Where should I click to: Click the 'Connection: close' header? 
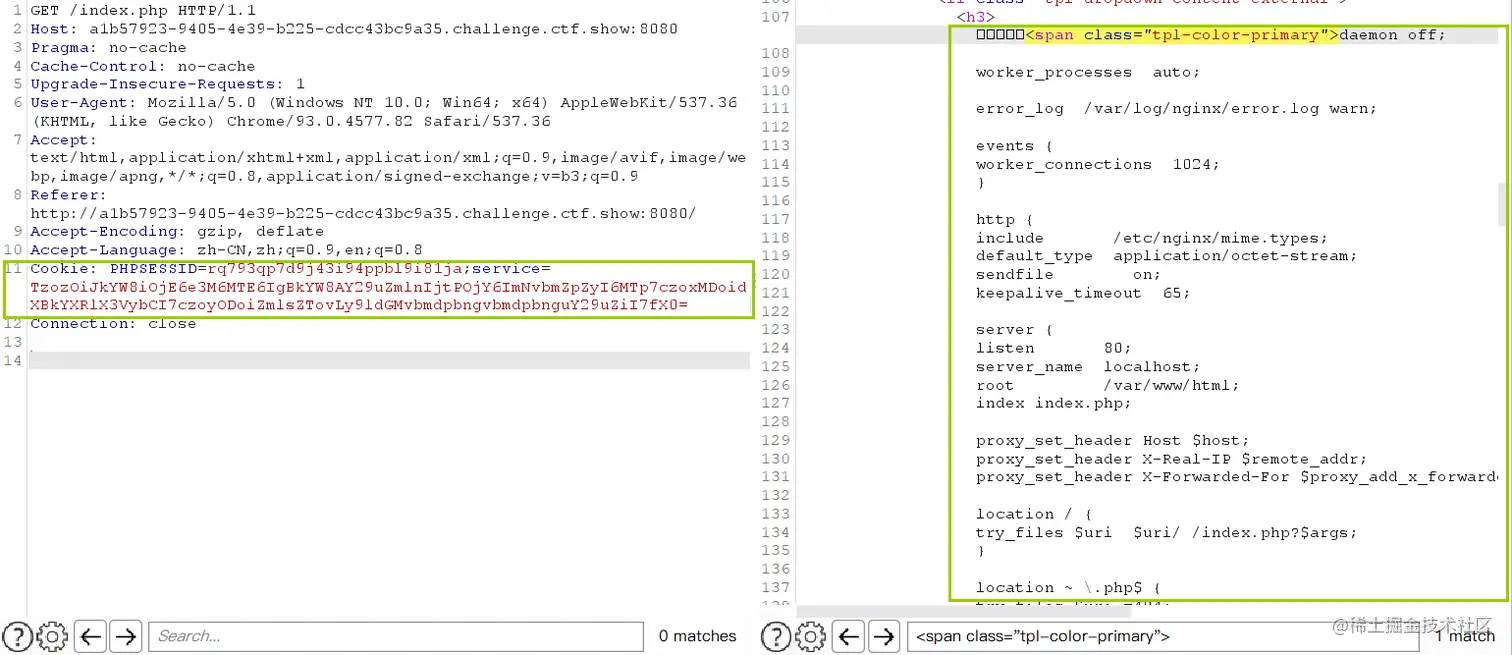click(x=113, y=324)
